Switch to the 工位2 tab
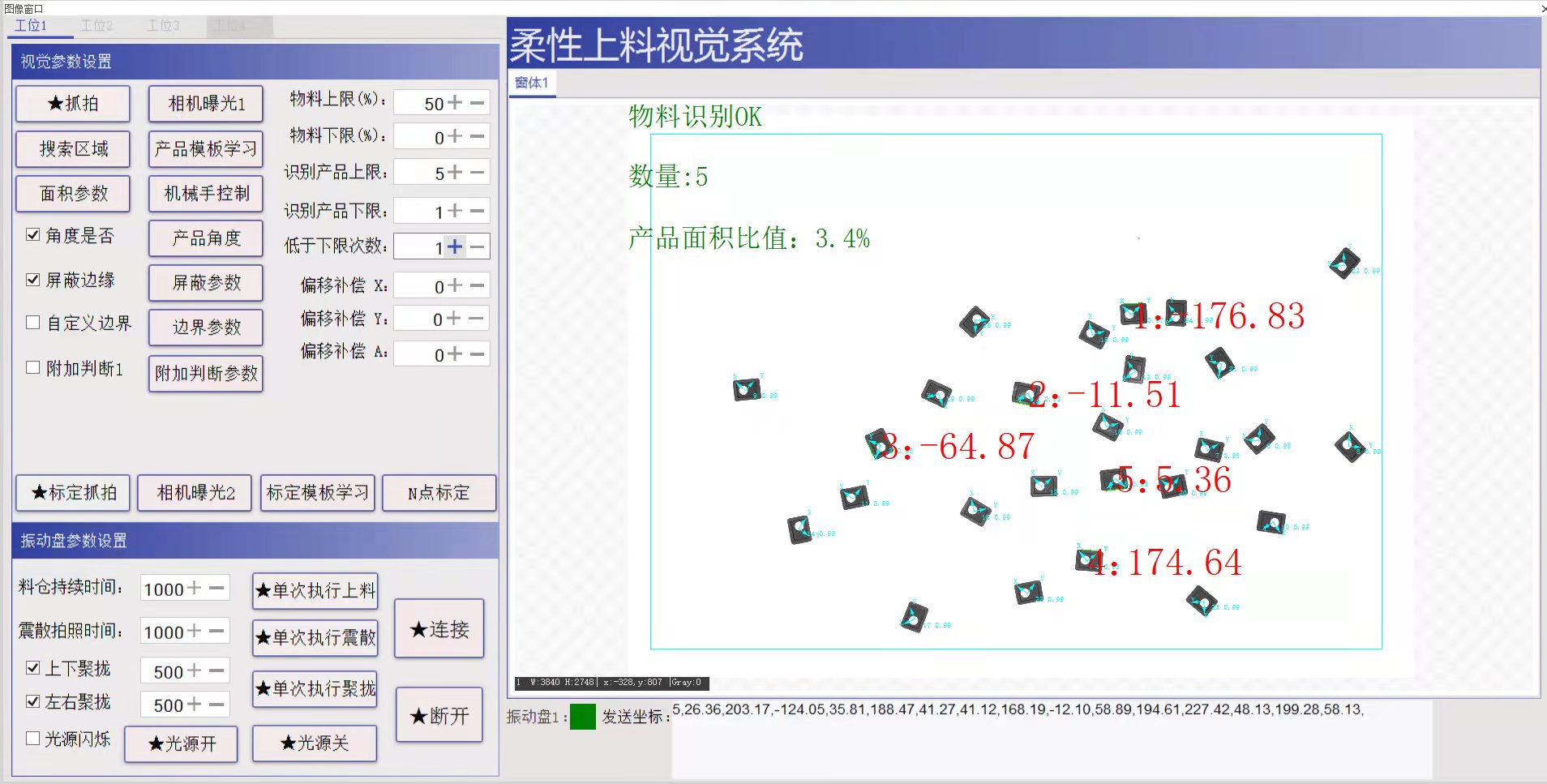Image resolution: width=1547 pixels, height=784 pixels. click(x=96, y=26)
